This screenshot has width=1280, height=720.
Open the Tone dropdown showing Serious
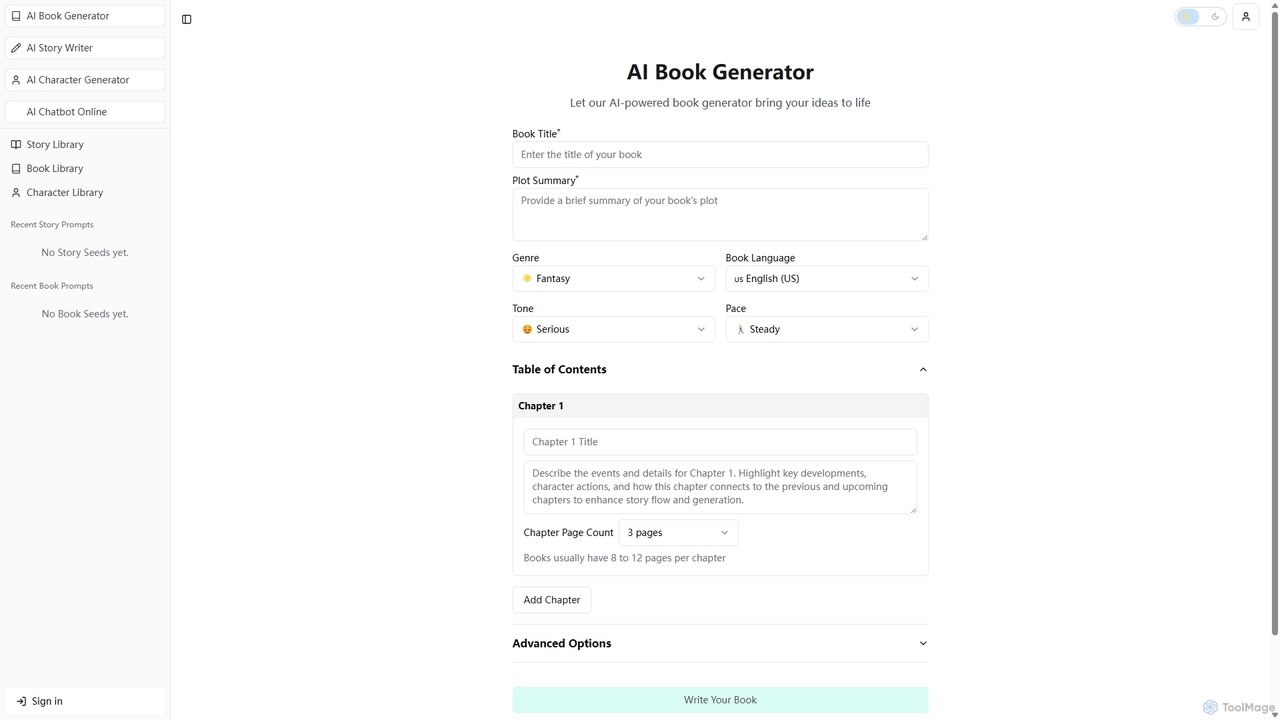(613, 329)
